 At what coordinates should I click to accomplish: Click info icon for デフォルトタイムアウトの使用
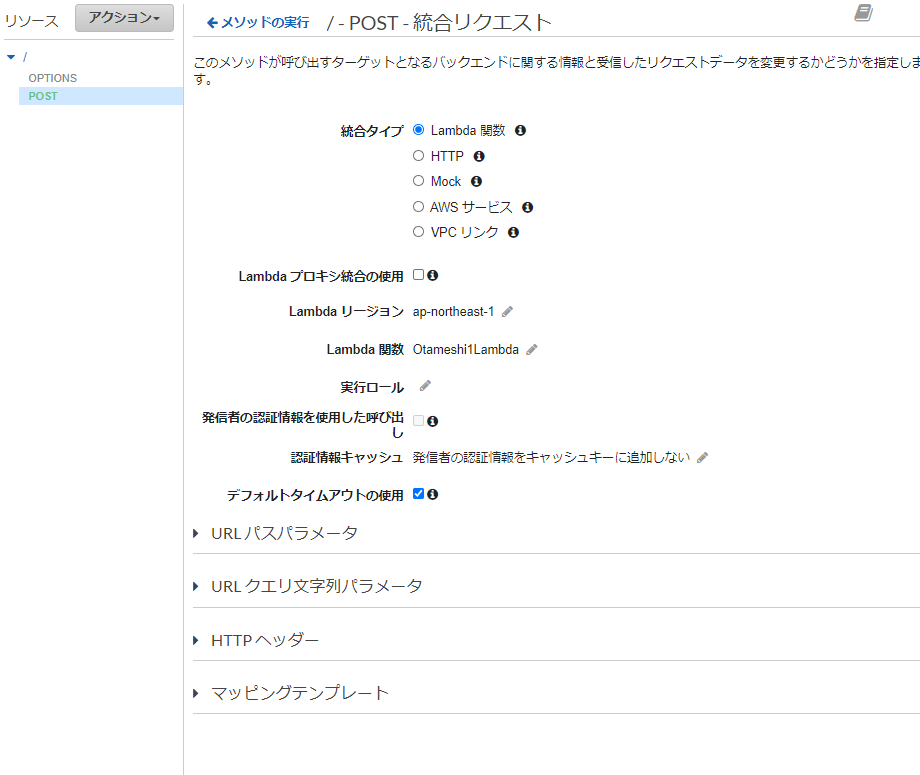click(432, 495)
